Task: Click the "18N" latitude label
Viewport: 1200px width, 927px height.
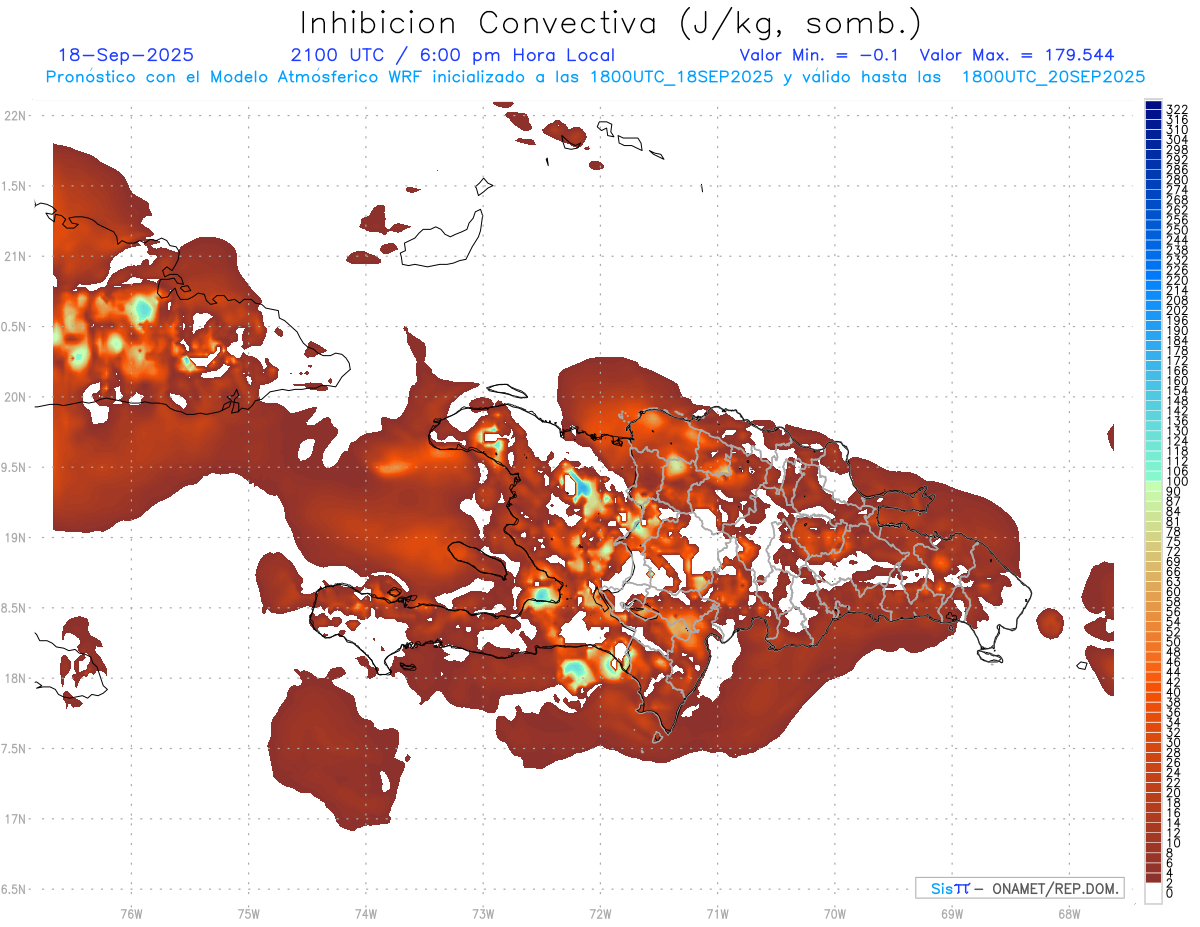Action: (15, 678)
